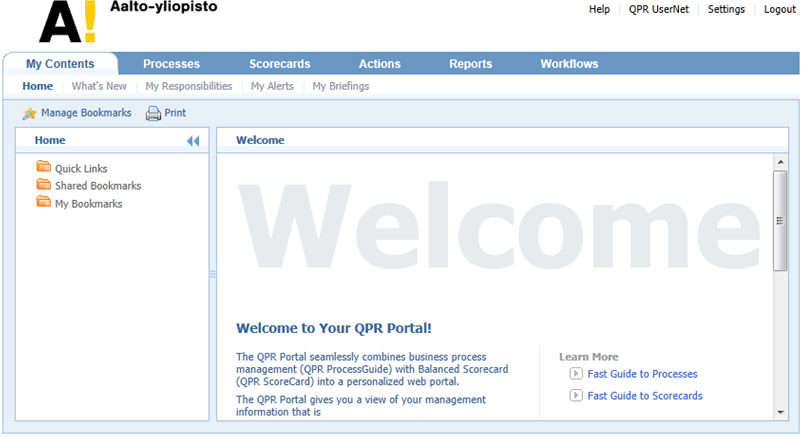Open the Actions tab
The image size is (802, 437).
pyautogui.click(x=380, y=64)
